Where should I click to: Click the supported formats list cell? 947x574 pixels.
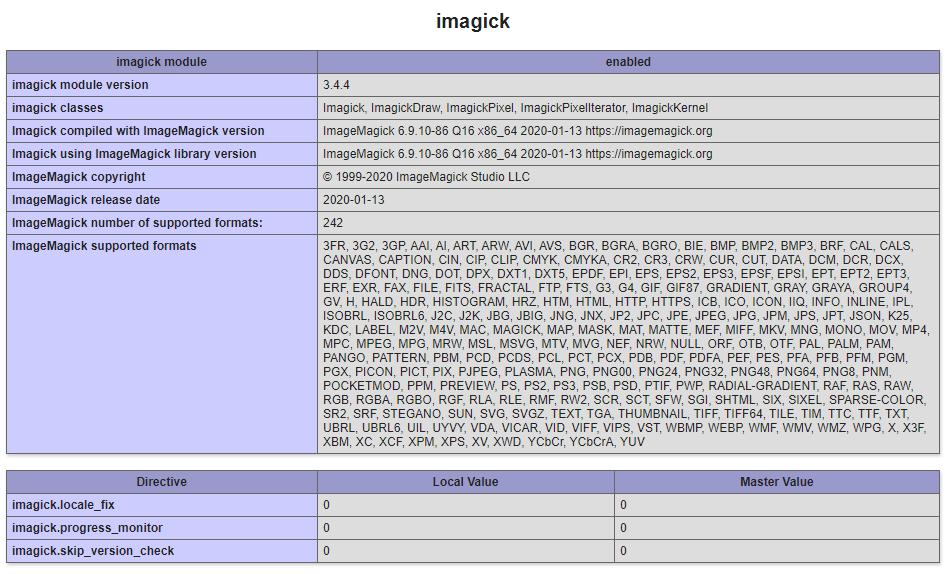[628, 344]
